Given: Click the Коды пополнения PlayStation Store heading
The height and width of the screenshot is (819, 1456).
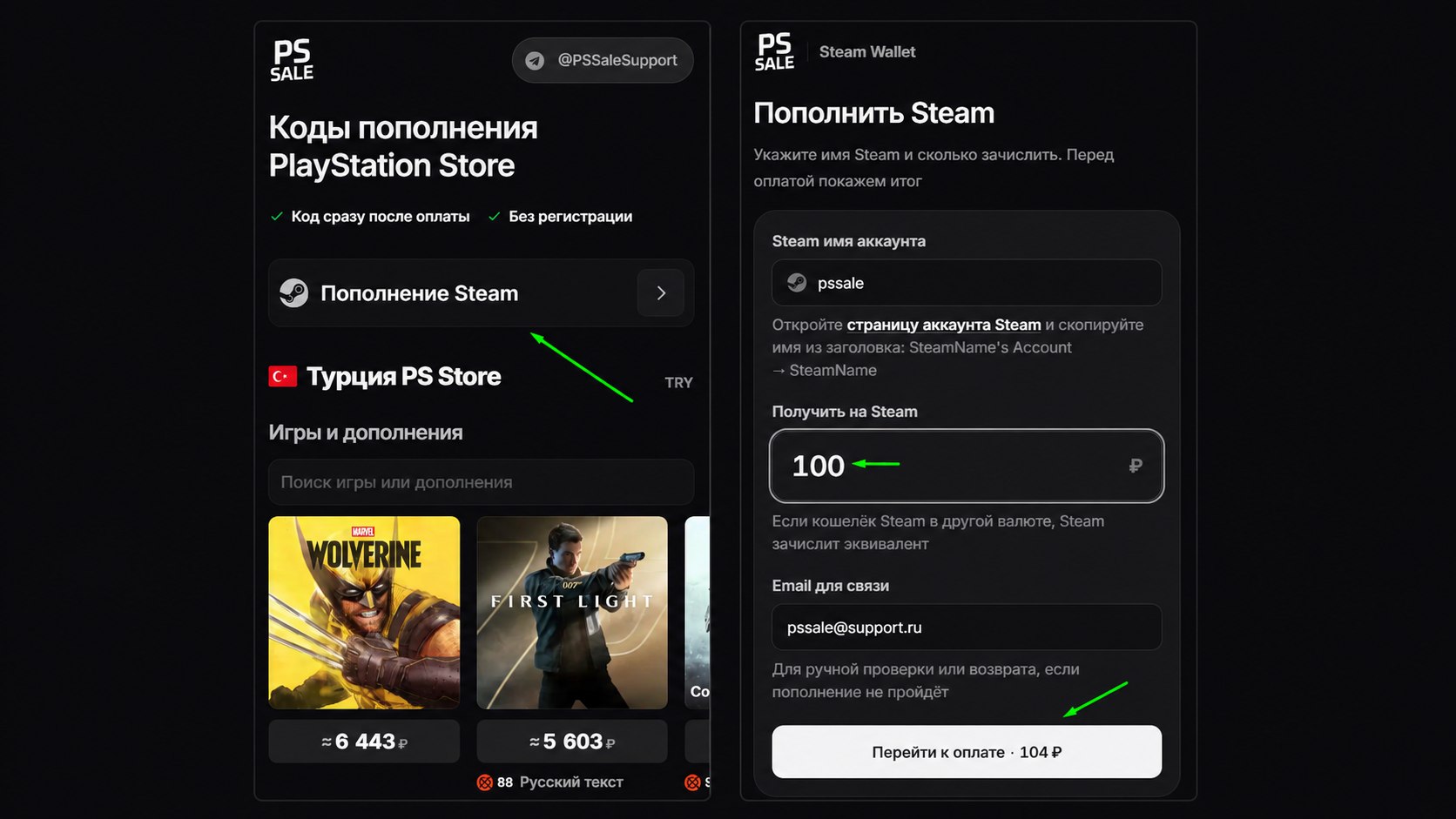Looking at the screenshot, I should (x=403, y=146).
